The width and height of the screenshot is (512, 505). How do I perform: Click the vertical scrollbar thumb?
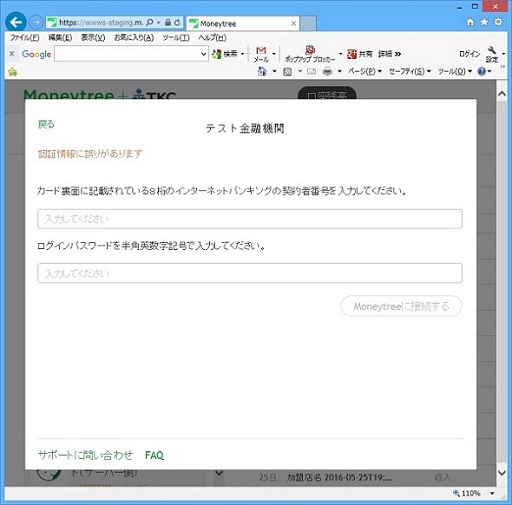(502, 282)
